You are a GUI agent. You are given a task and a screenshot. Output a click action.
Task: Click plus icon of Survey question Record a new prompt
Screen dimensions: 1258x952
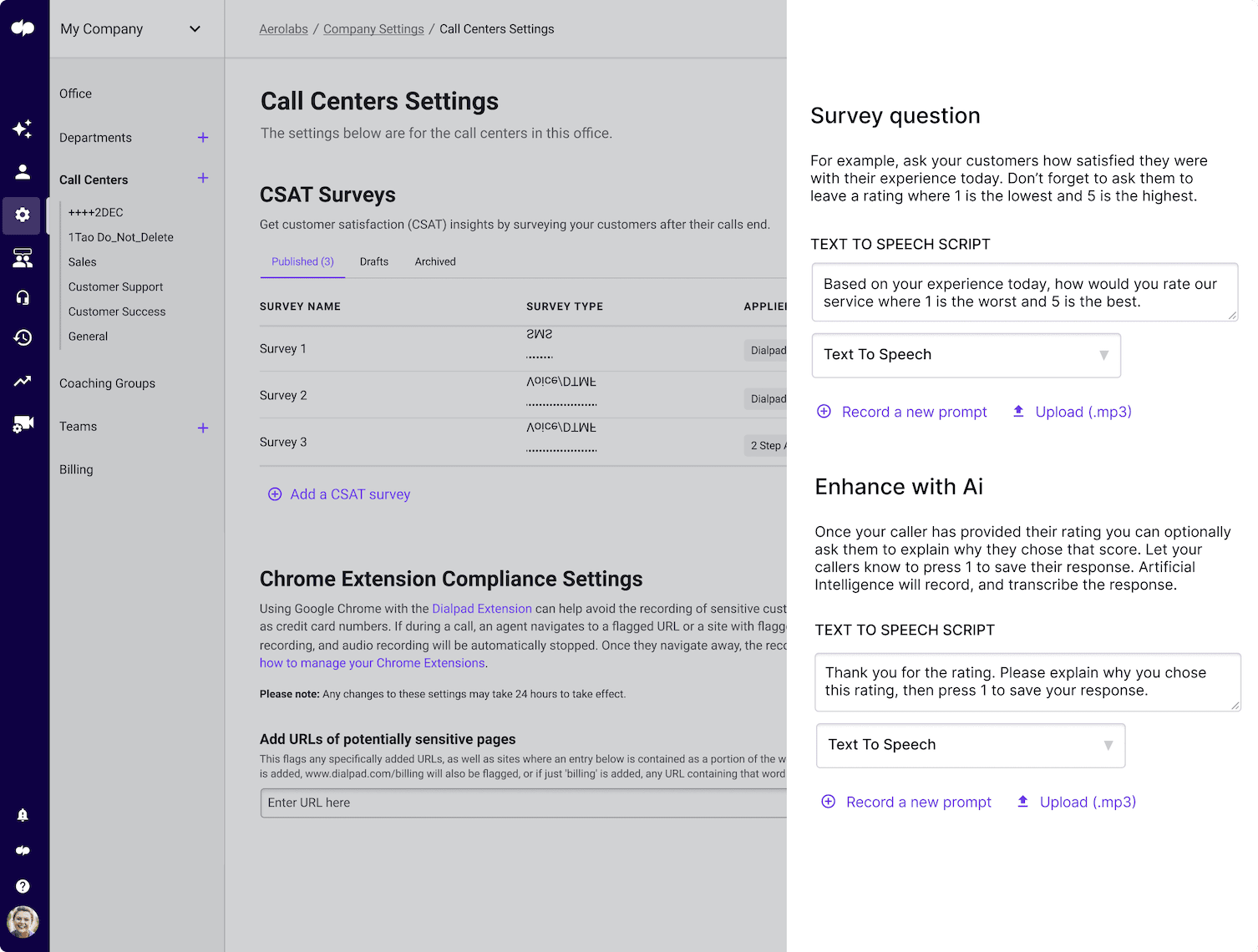click(x=824, y=411)
